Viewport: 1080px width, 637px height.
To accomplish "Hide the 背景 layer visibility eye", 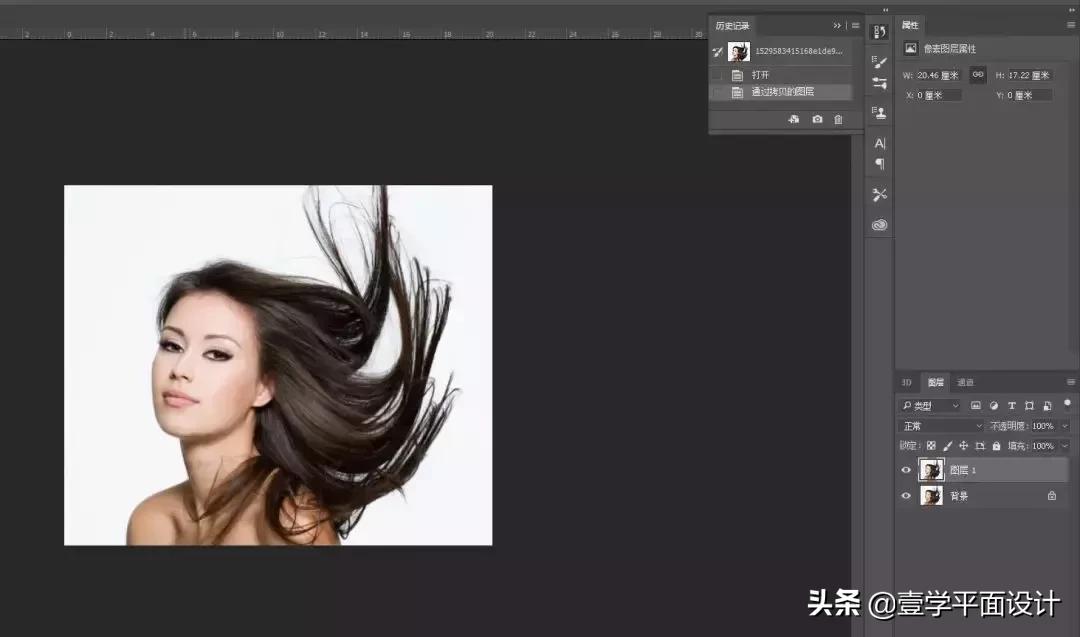I will [x=905, y=496].
